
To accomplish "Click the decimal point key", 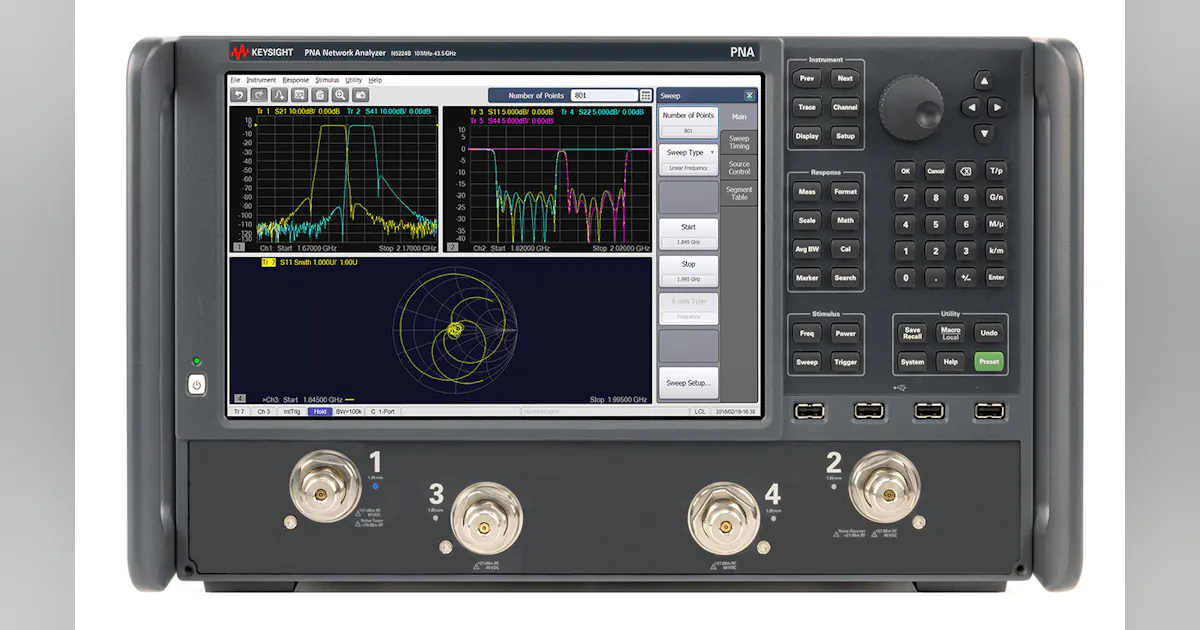I will 935,278.
